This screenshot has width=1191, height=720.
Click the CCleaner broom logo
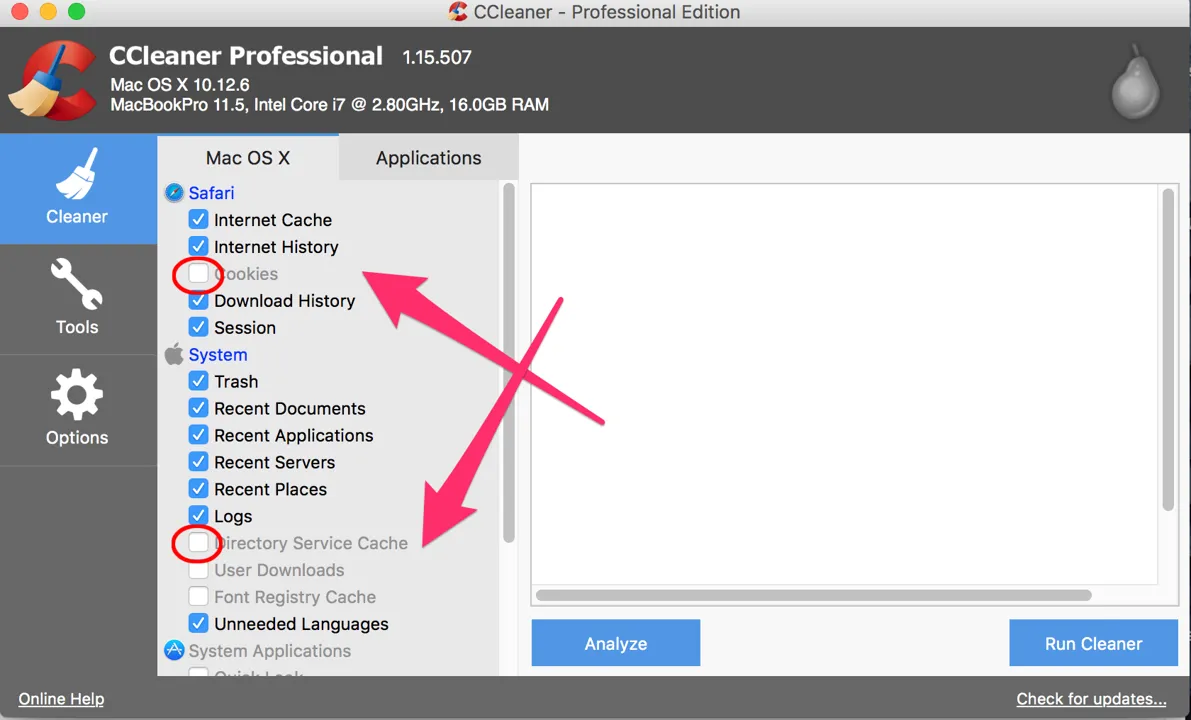(52, 81)
